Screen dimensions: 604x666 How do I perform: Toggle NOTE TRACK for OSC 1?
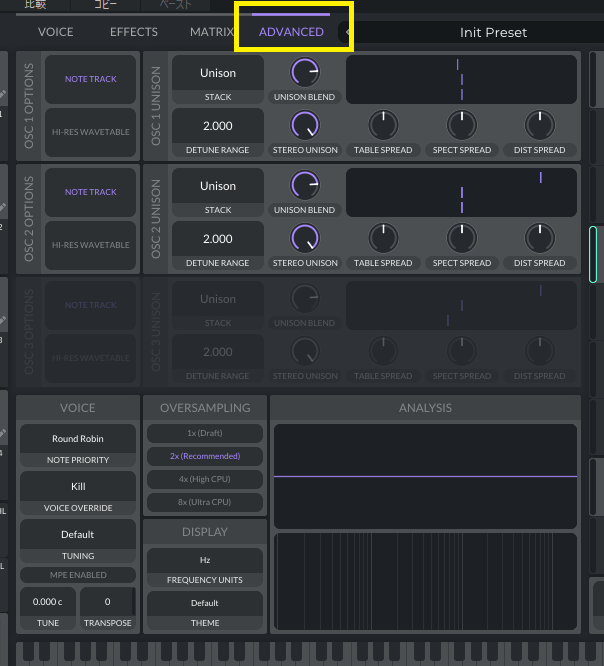[91, 79]
